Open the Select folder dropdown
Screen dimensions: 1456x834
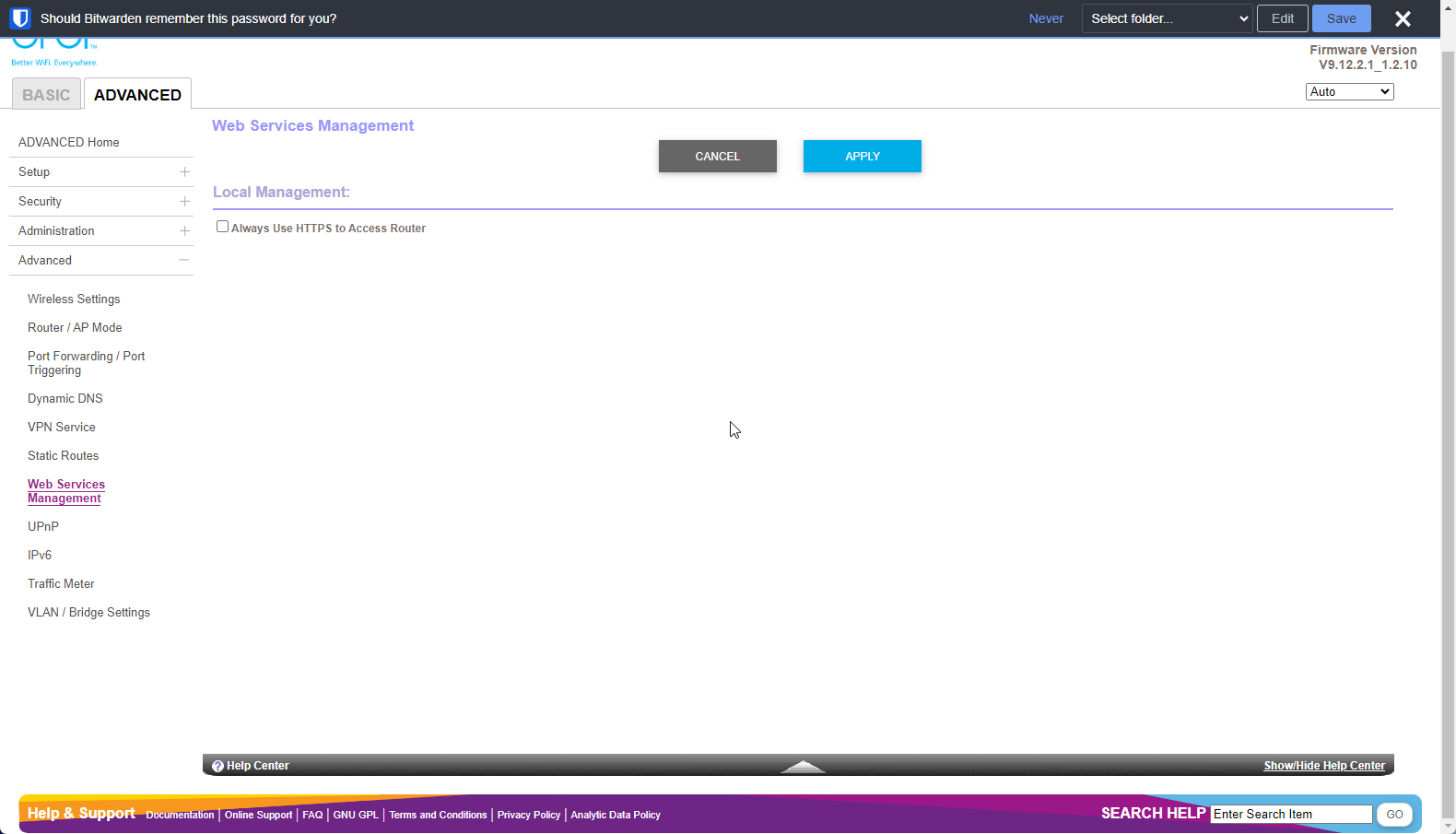1167,18
